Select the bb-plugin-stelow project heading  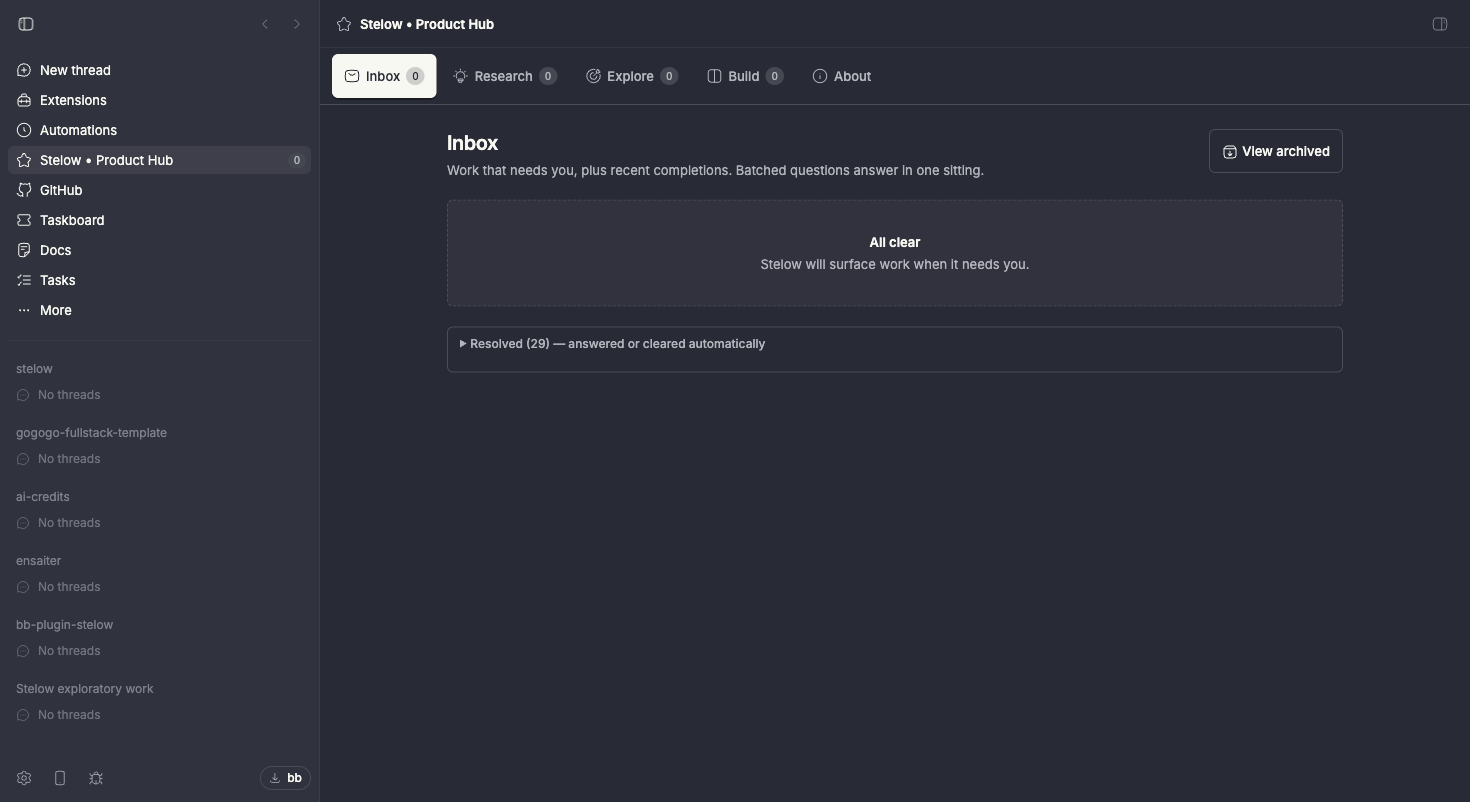click(x=64, y=625)
